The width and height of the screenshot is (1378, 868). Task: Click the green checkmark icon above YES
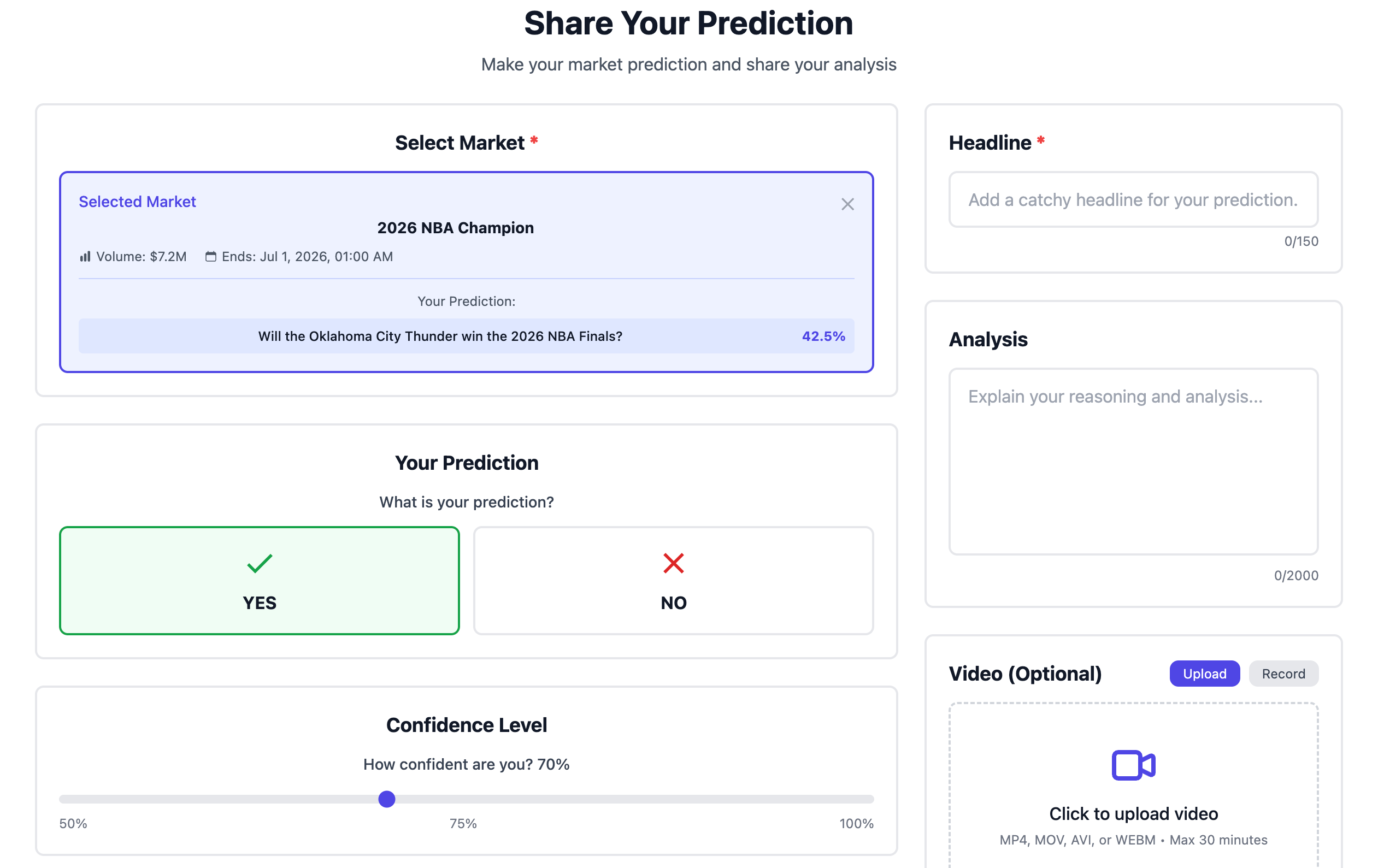pyautogui.click(x=259, y=564)
